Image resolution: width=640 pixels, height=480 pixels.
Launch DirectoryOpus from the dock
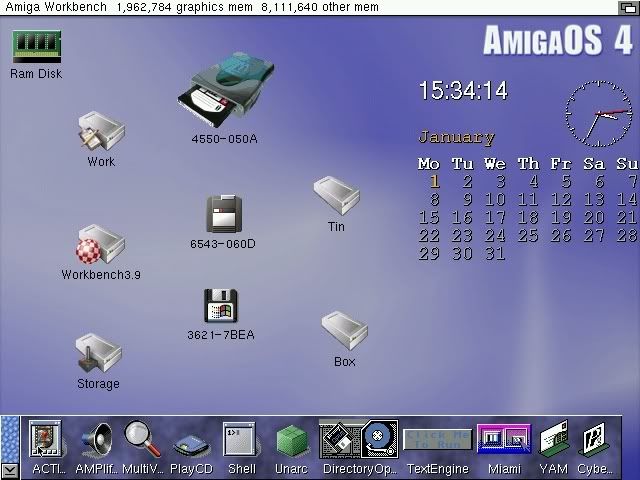[x=359, y=439]
